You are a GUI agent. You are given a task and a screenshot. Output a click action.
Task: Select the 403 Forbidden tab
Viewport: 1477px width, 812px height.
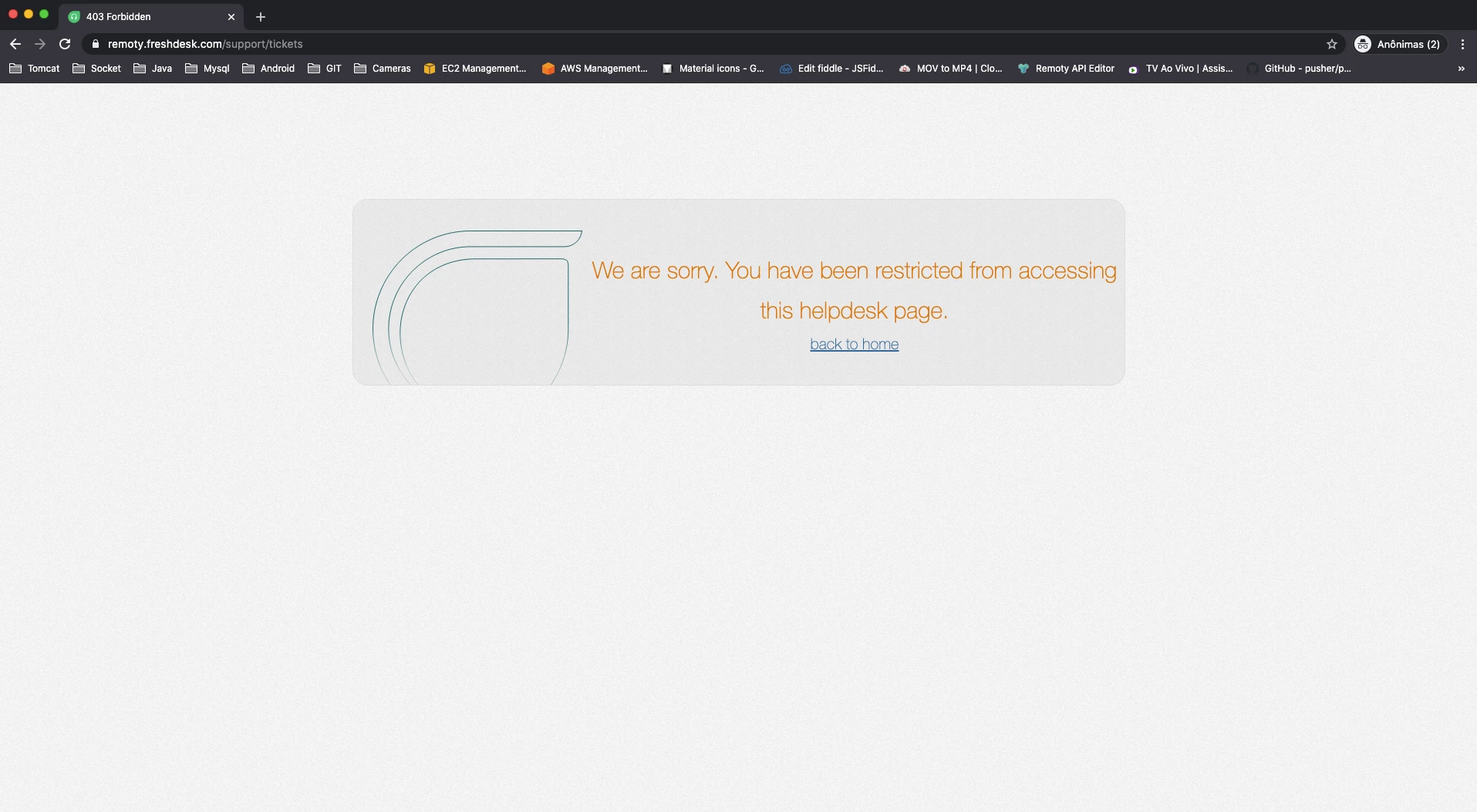[x=151, y=16]
